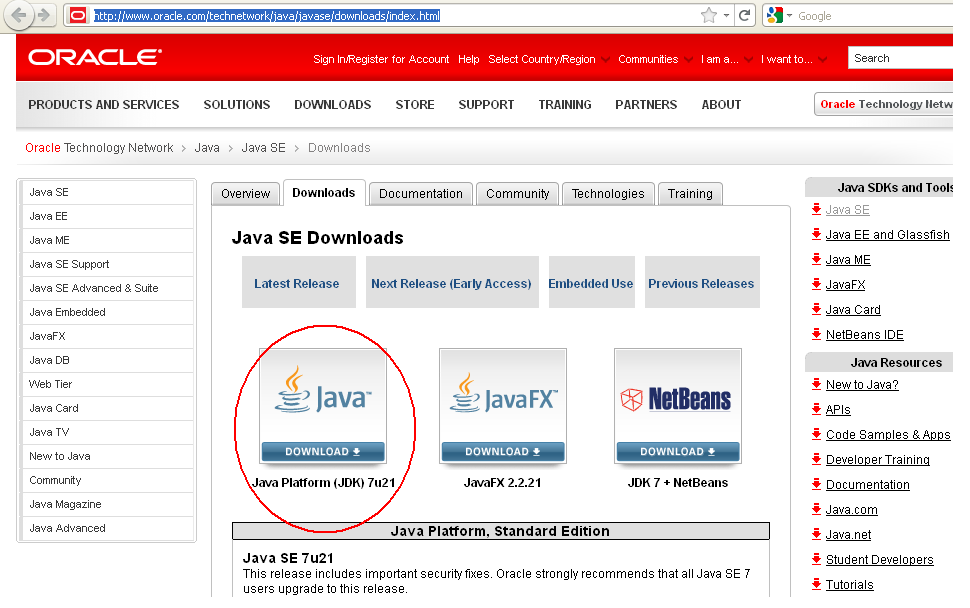Screen dimensions: 970x608
Task: Reload the page with the refresh icon
Action: [744, 15]
